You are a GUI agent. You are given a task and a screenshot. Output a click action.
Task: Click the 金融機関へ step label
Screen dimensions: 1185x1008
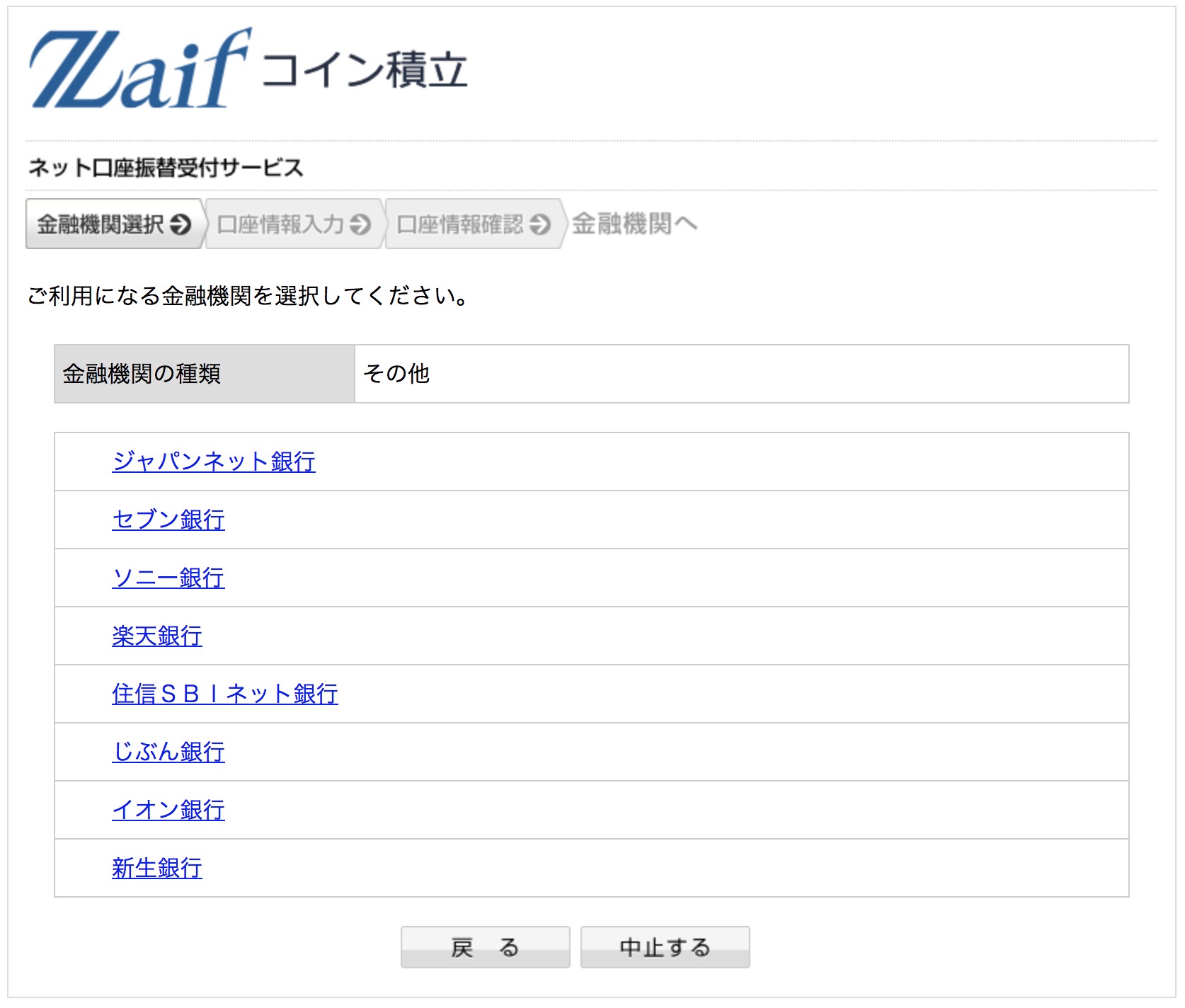point(634,225)
